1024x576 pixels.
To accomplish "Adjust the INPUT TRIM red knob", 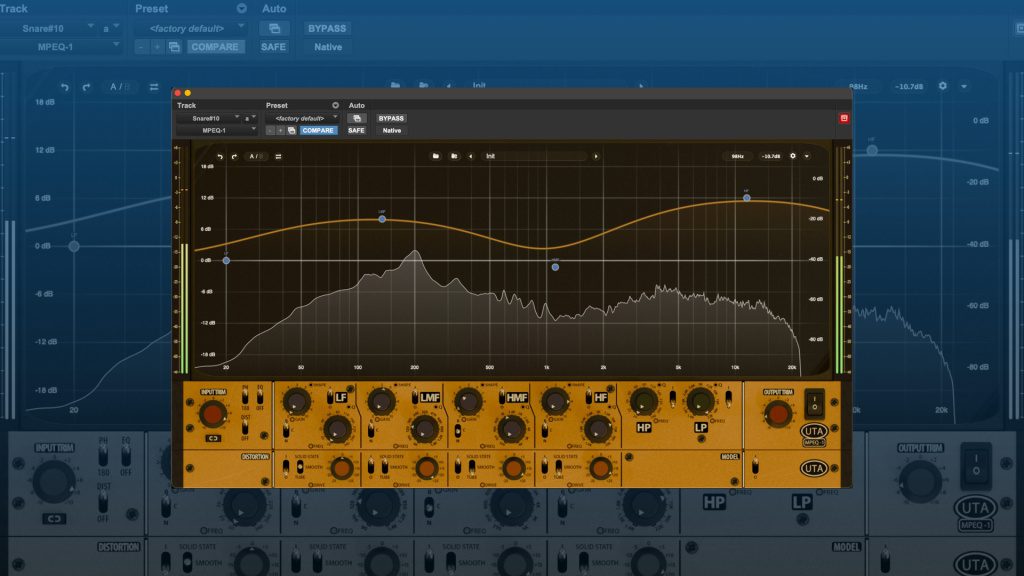I will tap(212, 413).
